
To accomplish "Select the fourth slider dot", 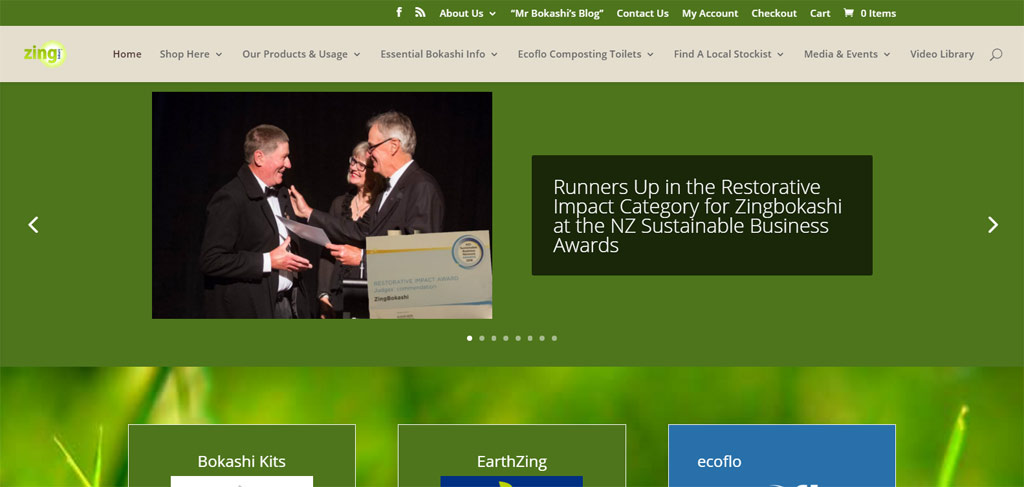I will click(x=506, y=338).
